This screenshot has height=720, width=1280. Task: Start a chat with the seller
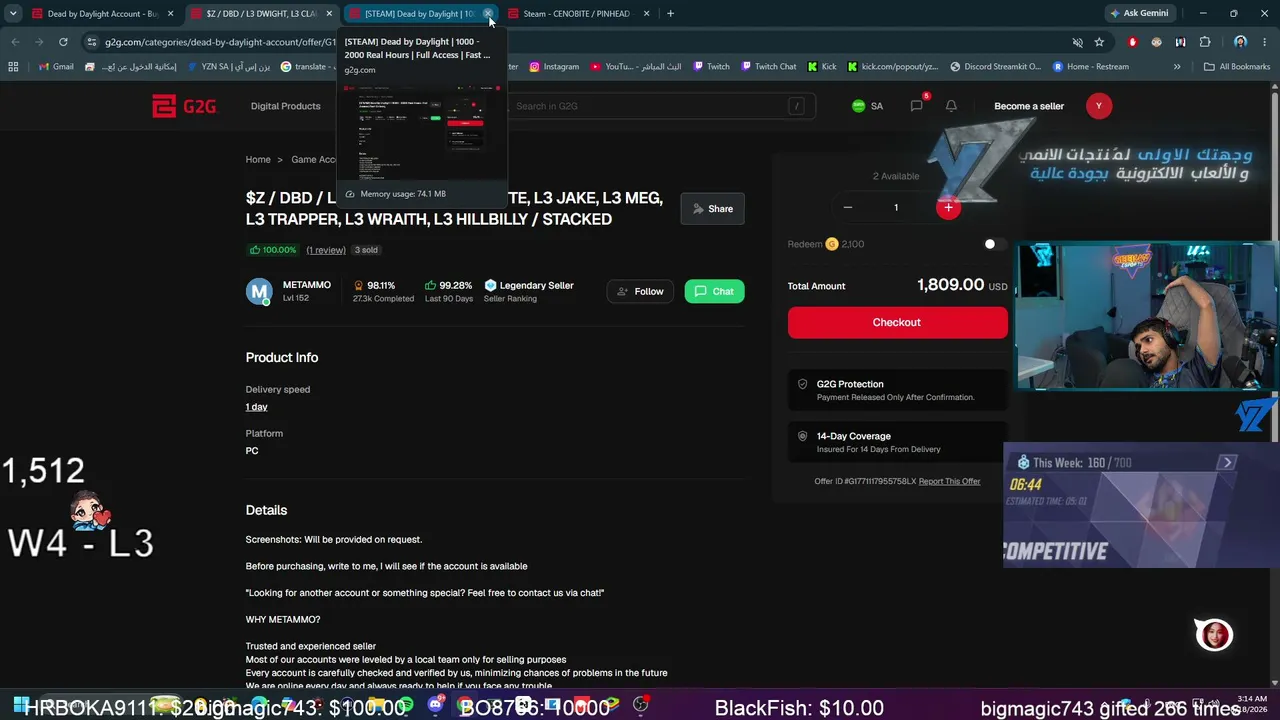pos(714,291)
